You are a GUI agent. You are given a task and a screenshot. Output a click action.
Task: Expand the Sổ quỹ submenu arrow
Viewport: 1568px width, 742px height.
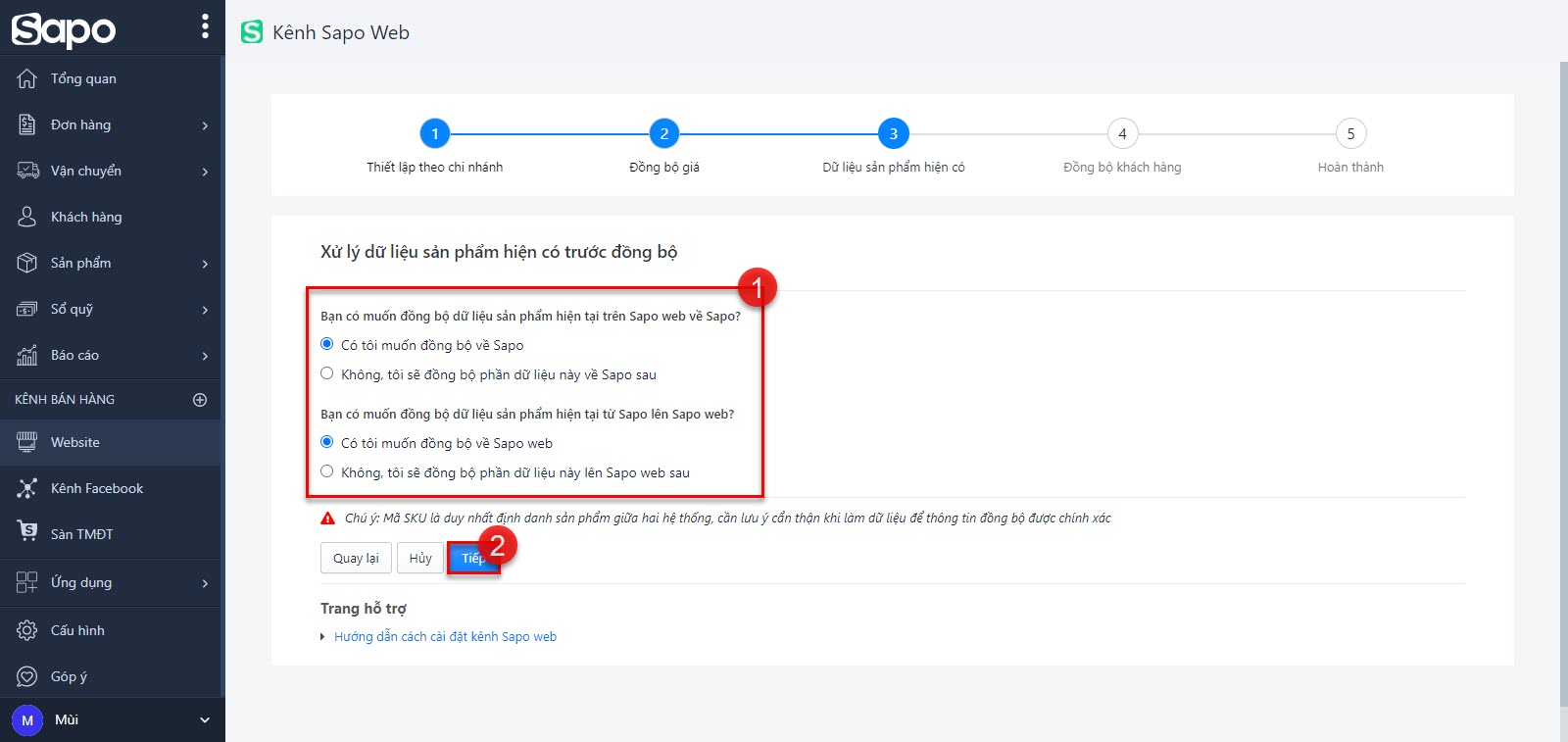coord(205,310)
